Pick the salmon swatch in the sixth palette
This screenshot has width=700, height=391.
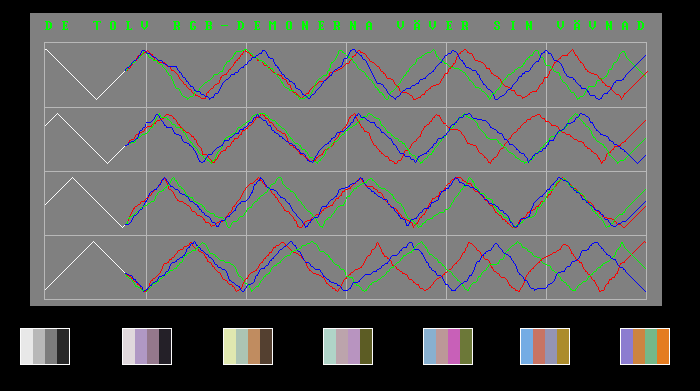pos(539,346)
